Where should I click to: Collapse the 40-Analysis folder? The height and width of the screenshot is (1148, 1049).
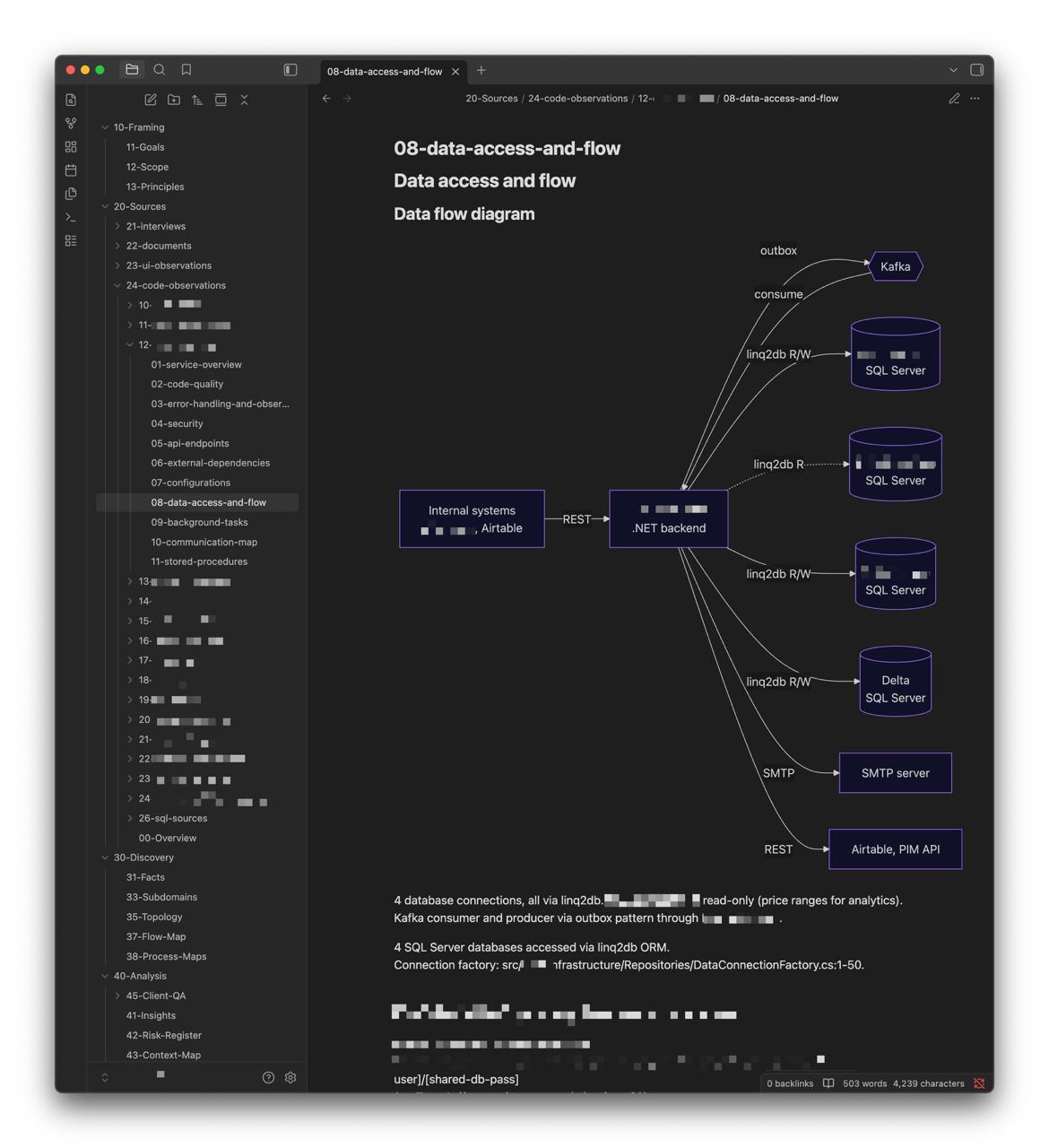[105, 976]
